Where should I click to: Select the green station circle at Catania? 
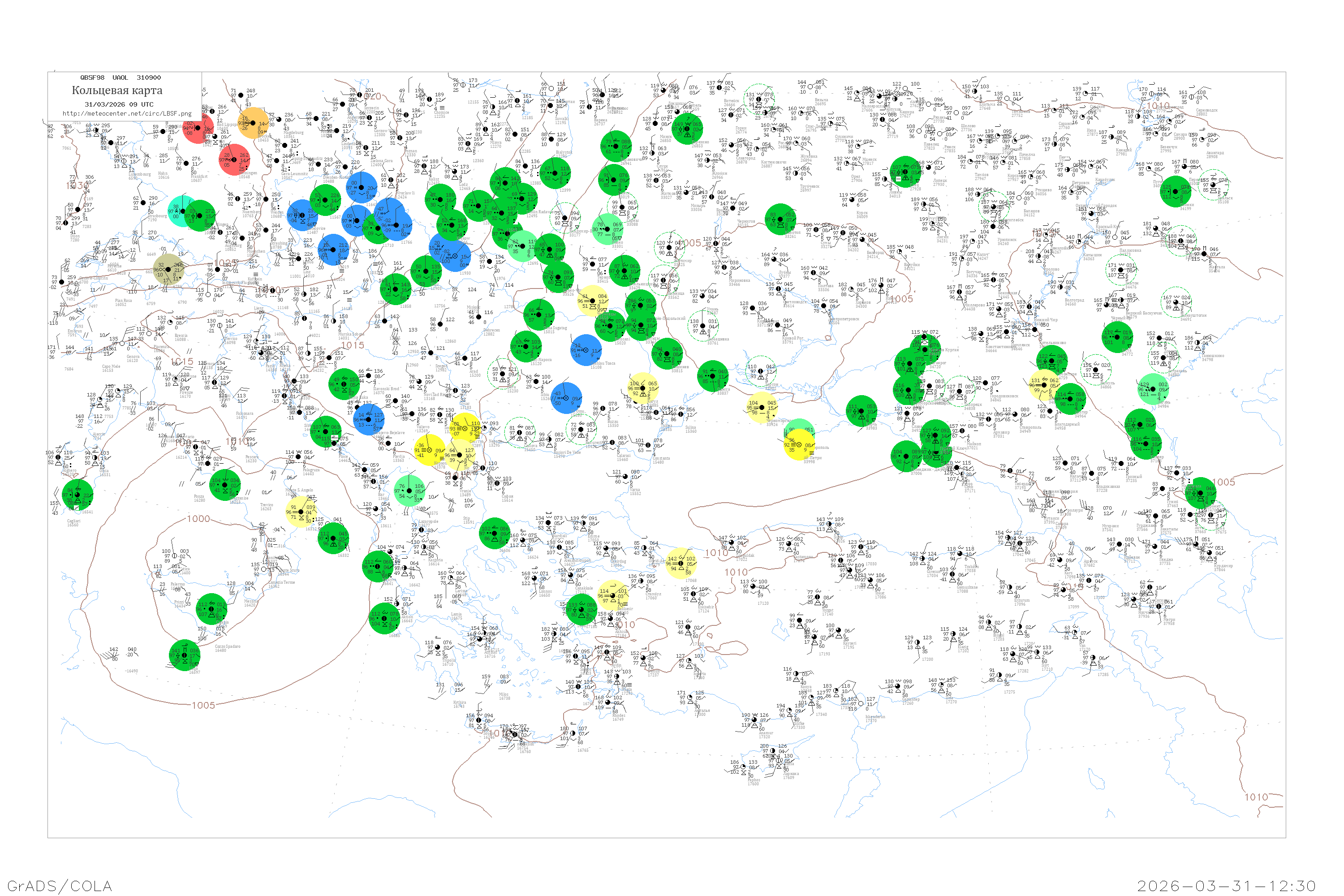pos(211,609)
